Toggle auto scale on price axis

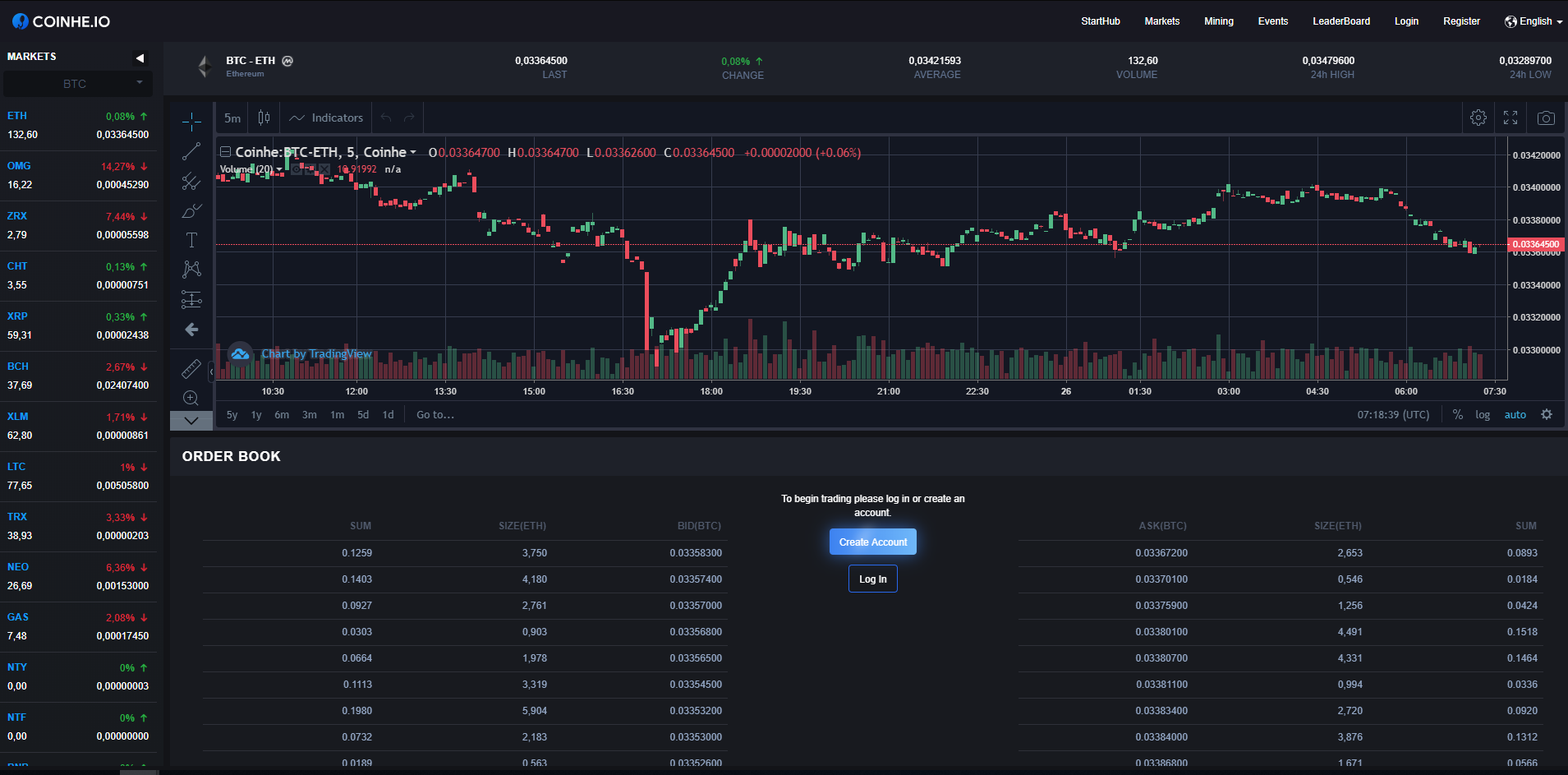1515,415
